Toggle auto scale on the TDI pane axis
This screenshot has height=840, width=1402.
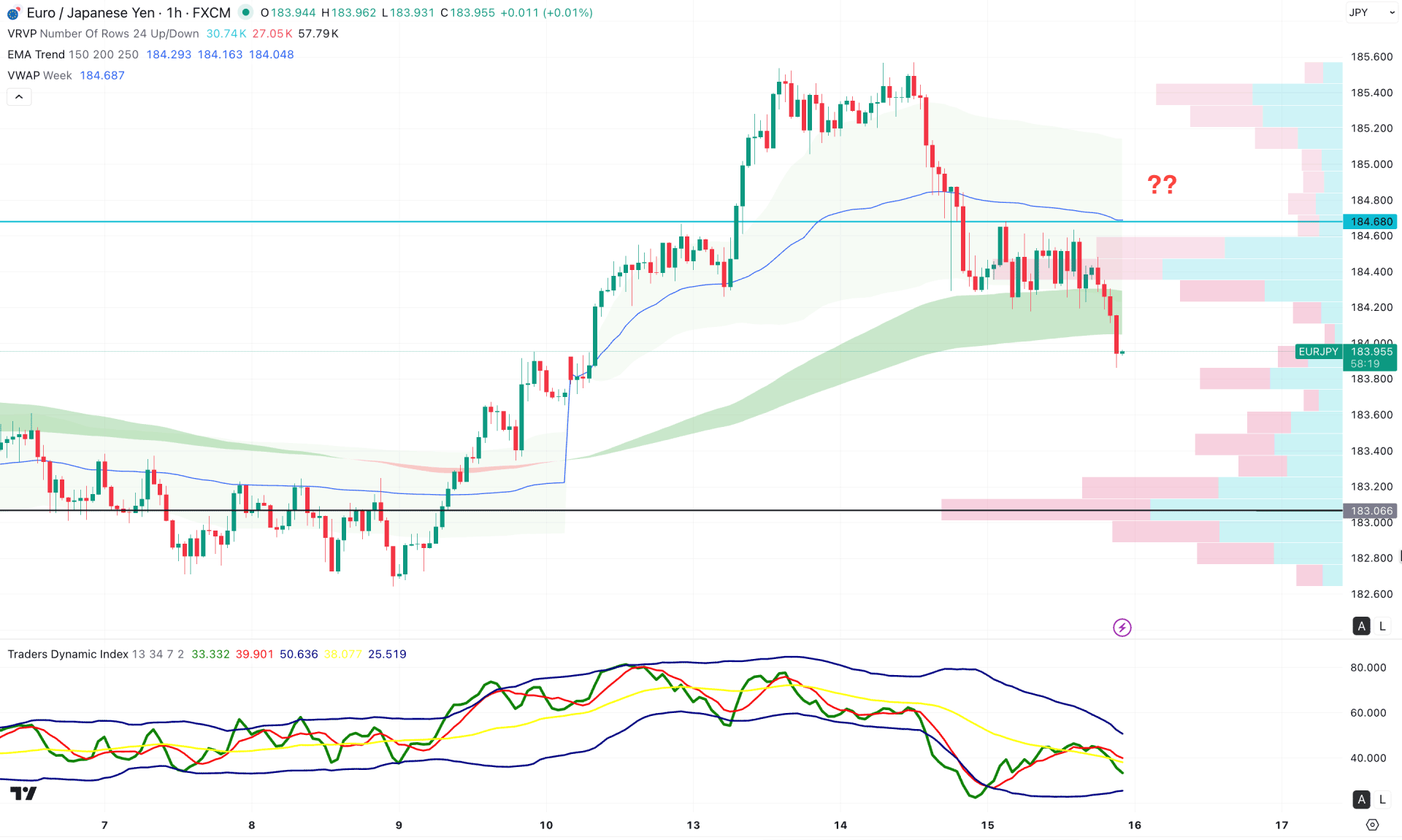click(x=1361, y=800)
